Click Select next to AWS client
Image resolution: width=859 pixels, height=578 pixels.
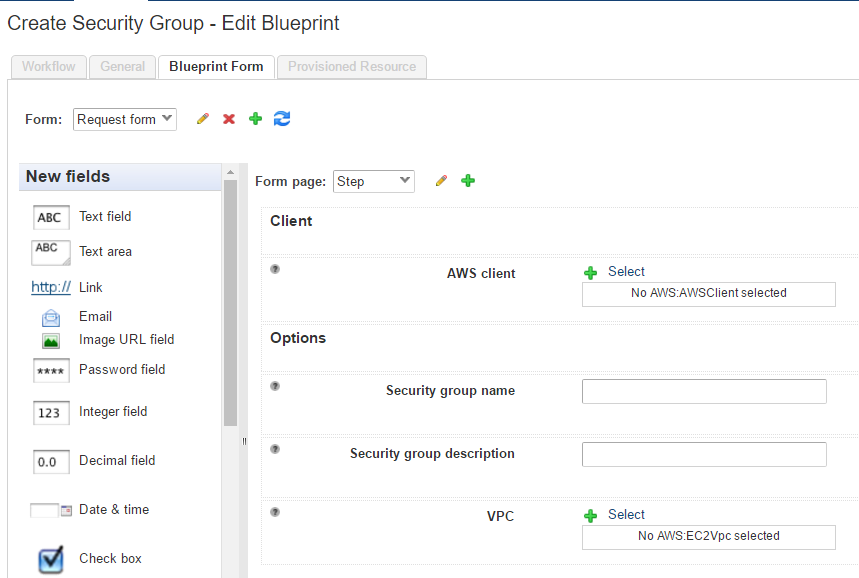[624, 271]
